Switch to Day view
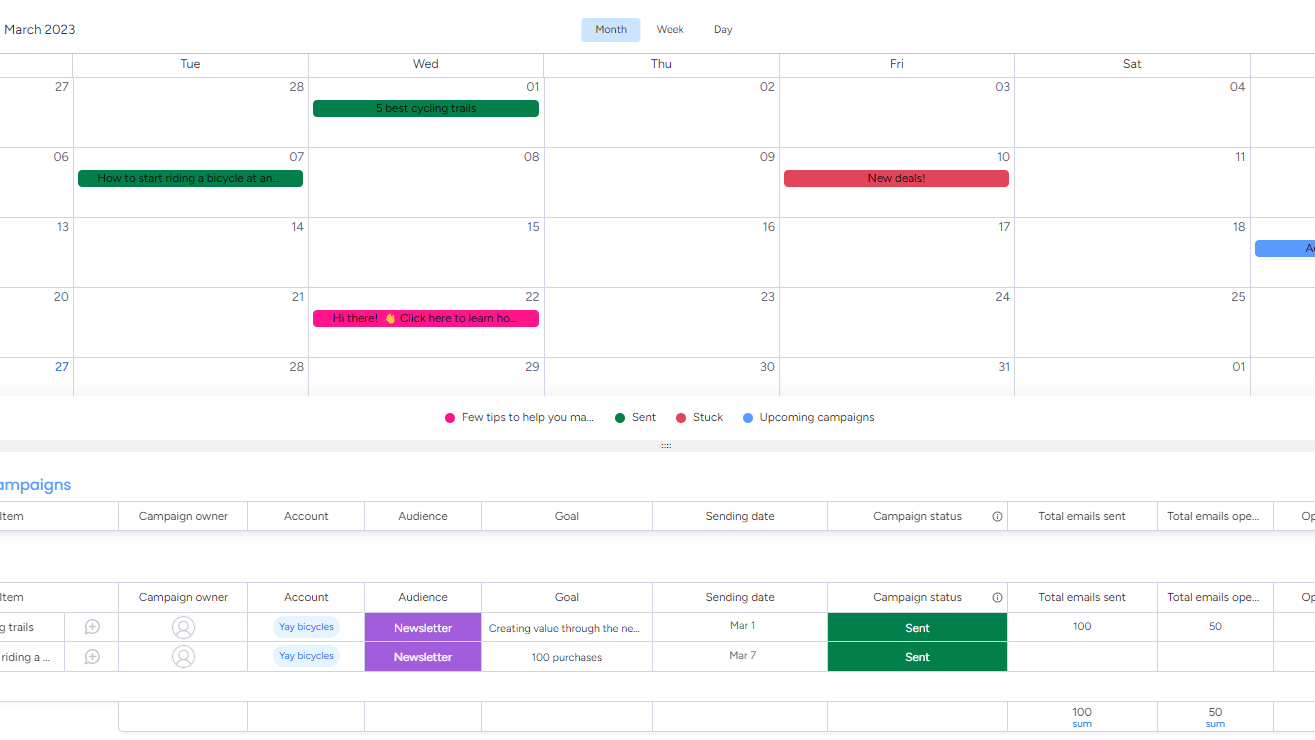1315x740 pixels. pos(722,29)
